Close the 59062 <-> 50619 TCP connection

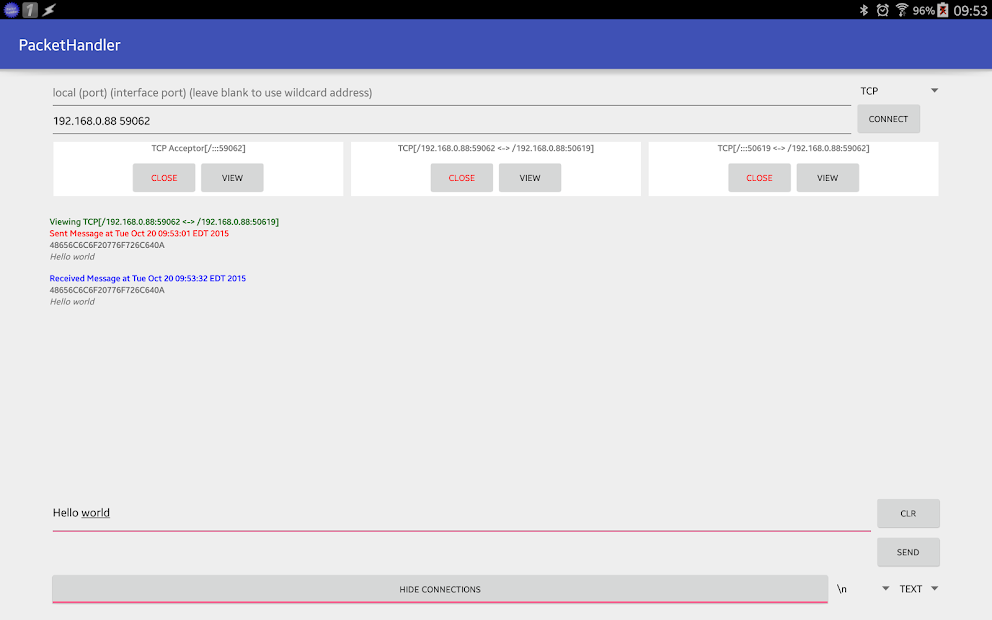pos(462,178)
